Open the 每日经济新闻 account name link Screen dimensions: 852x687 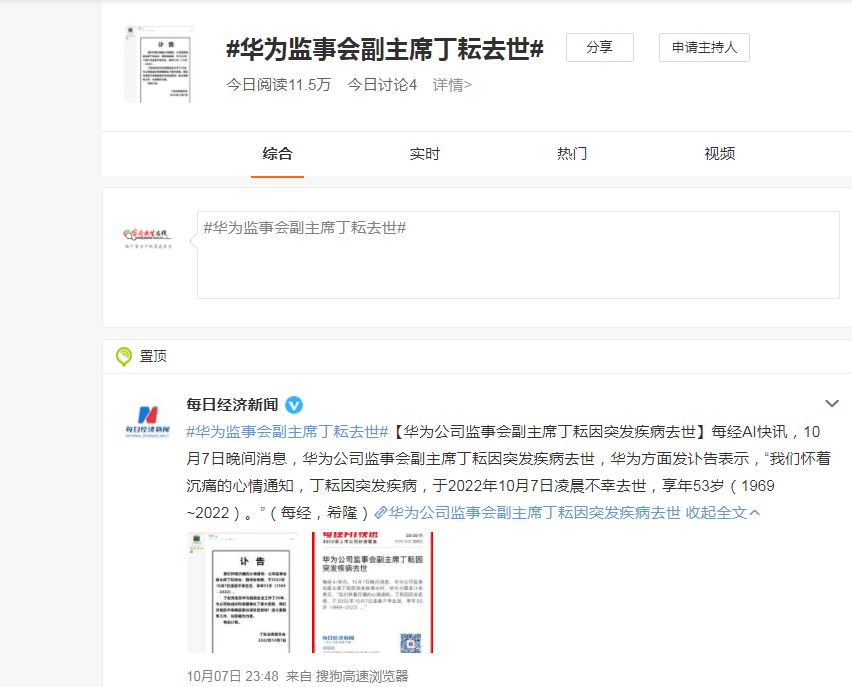point(232,404)
